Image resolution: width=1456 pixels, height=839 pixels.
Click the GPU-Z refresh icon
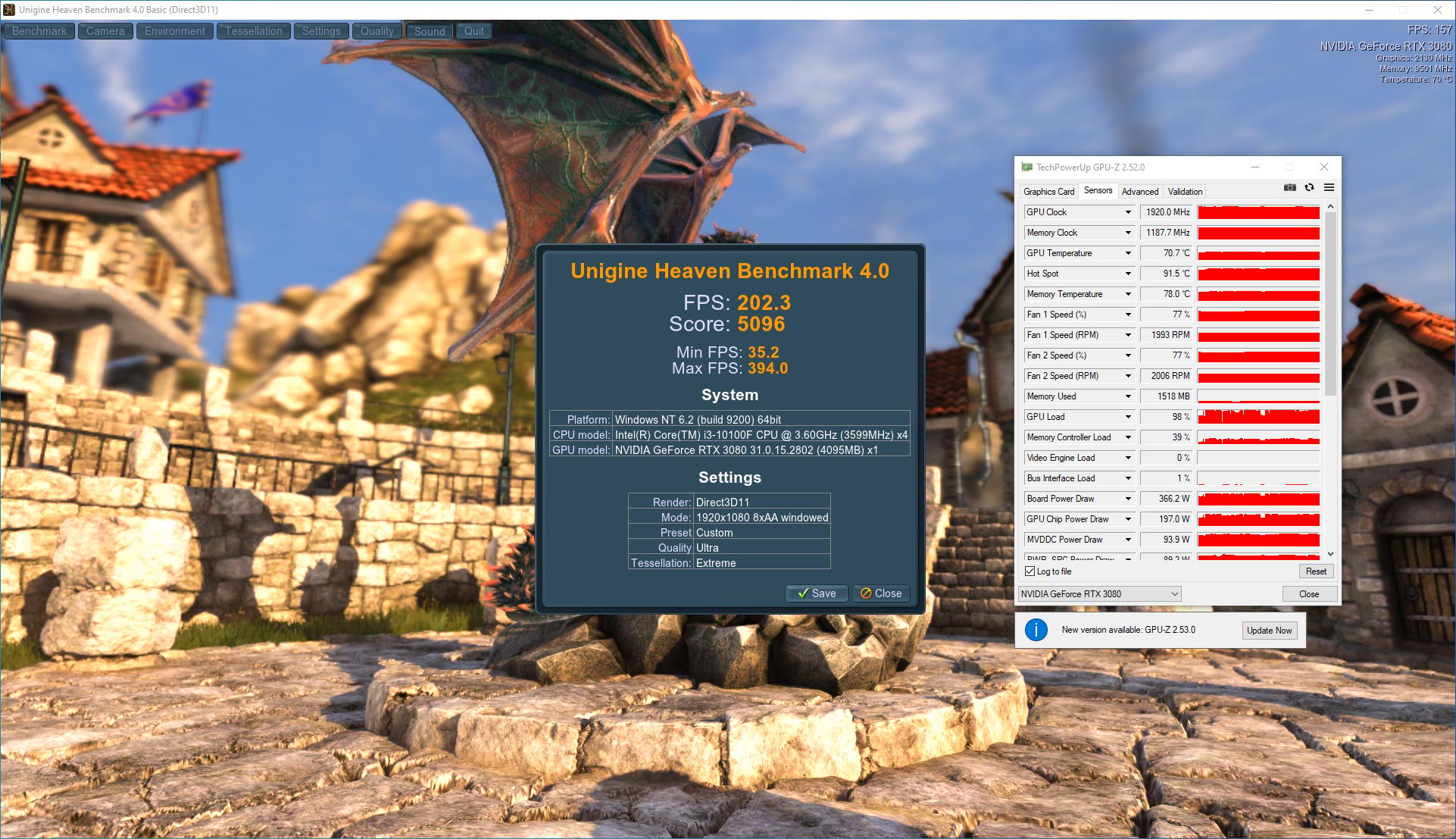(1309, 188)
